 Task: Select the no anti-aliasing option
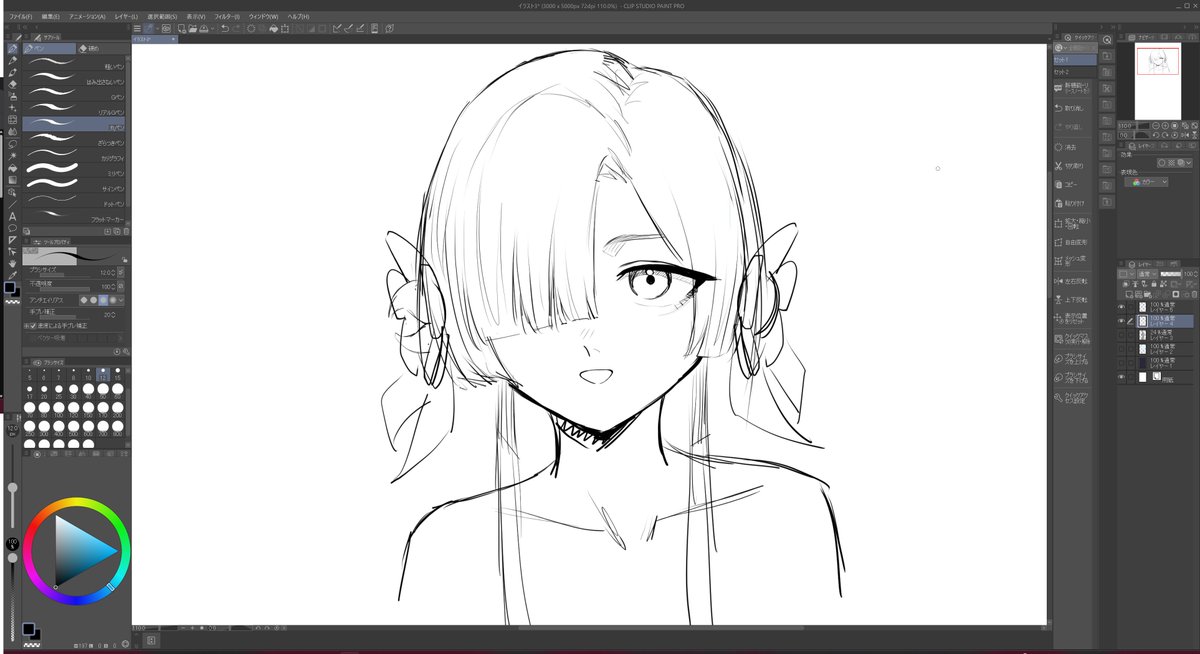[82, 300]
